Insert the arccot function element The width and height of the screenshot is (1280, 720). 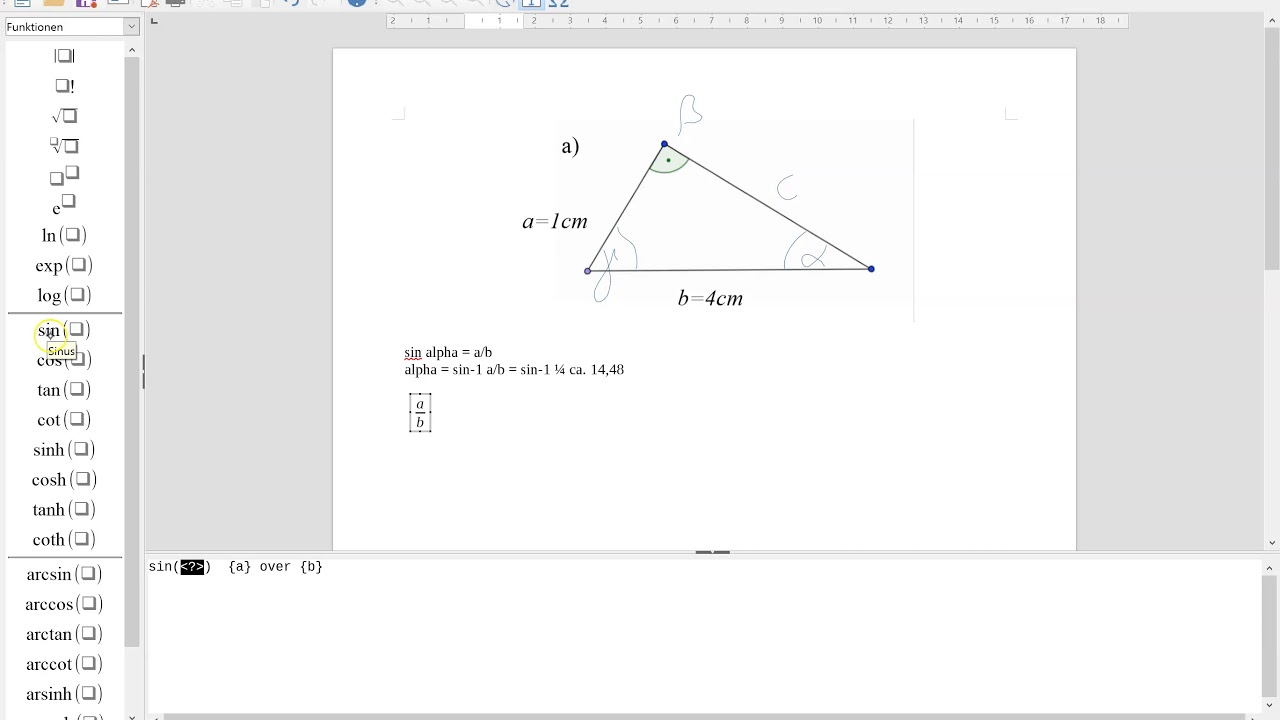pos(64,664)
